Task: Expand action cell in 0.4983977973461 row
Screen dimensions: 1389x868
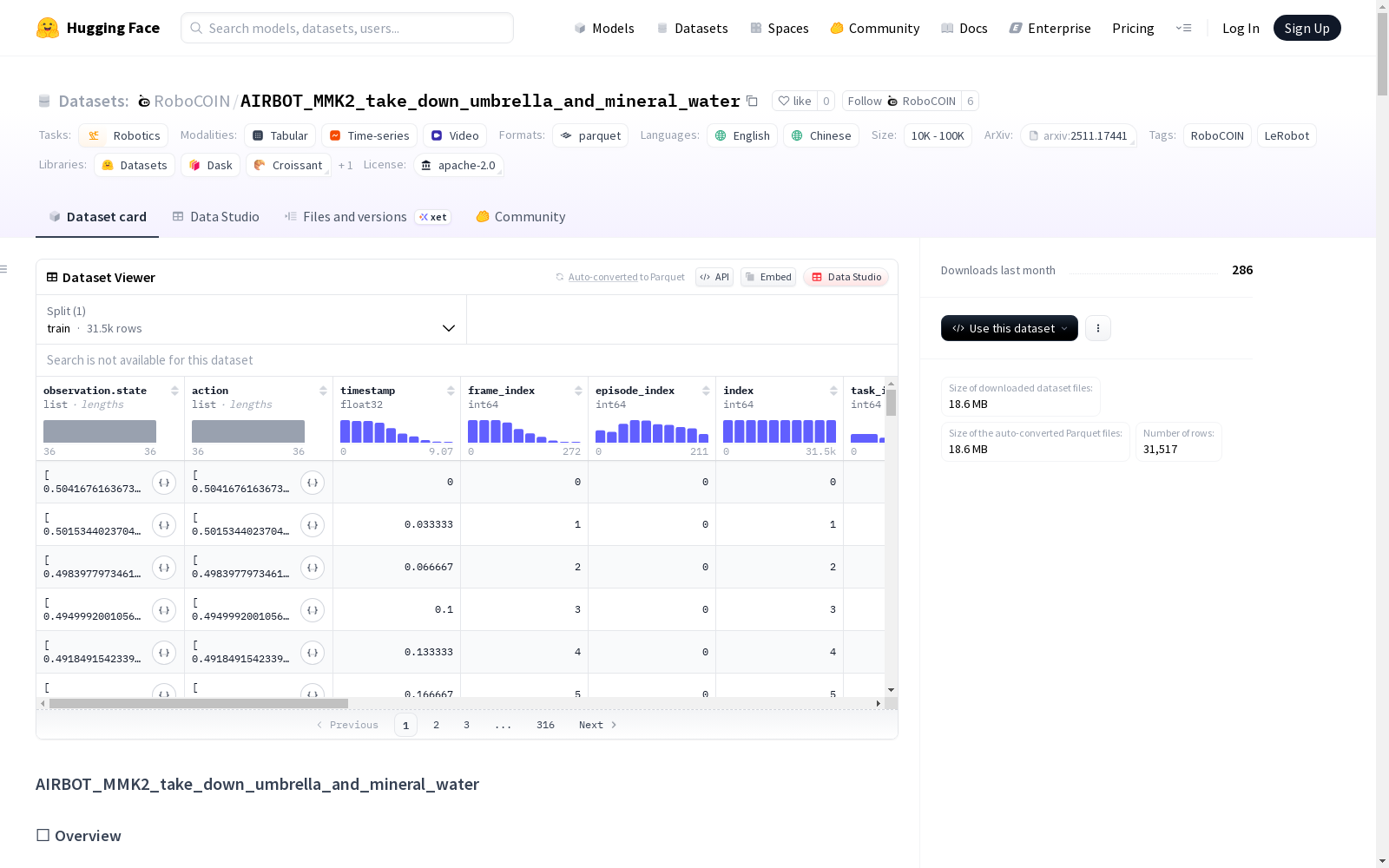Action: click(x=313, y=568)
